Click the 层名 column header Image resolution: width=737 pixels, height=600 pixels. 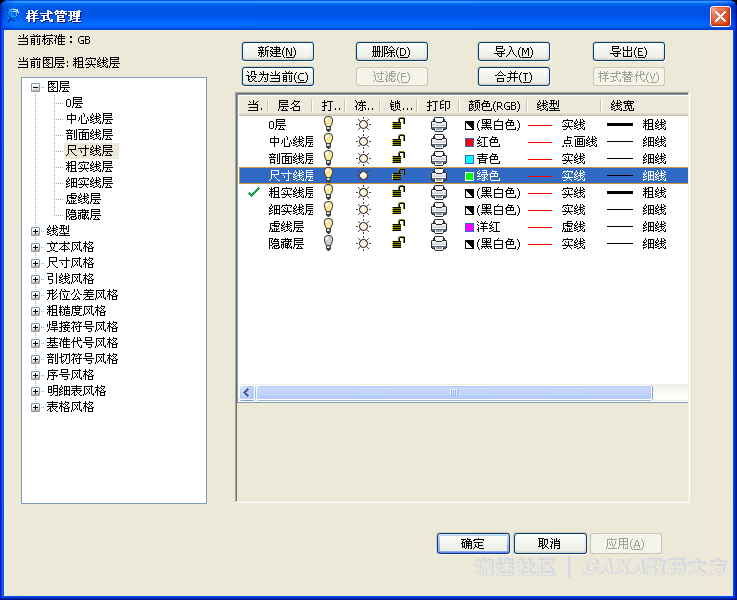[289, 105]
